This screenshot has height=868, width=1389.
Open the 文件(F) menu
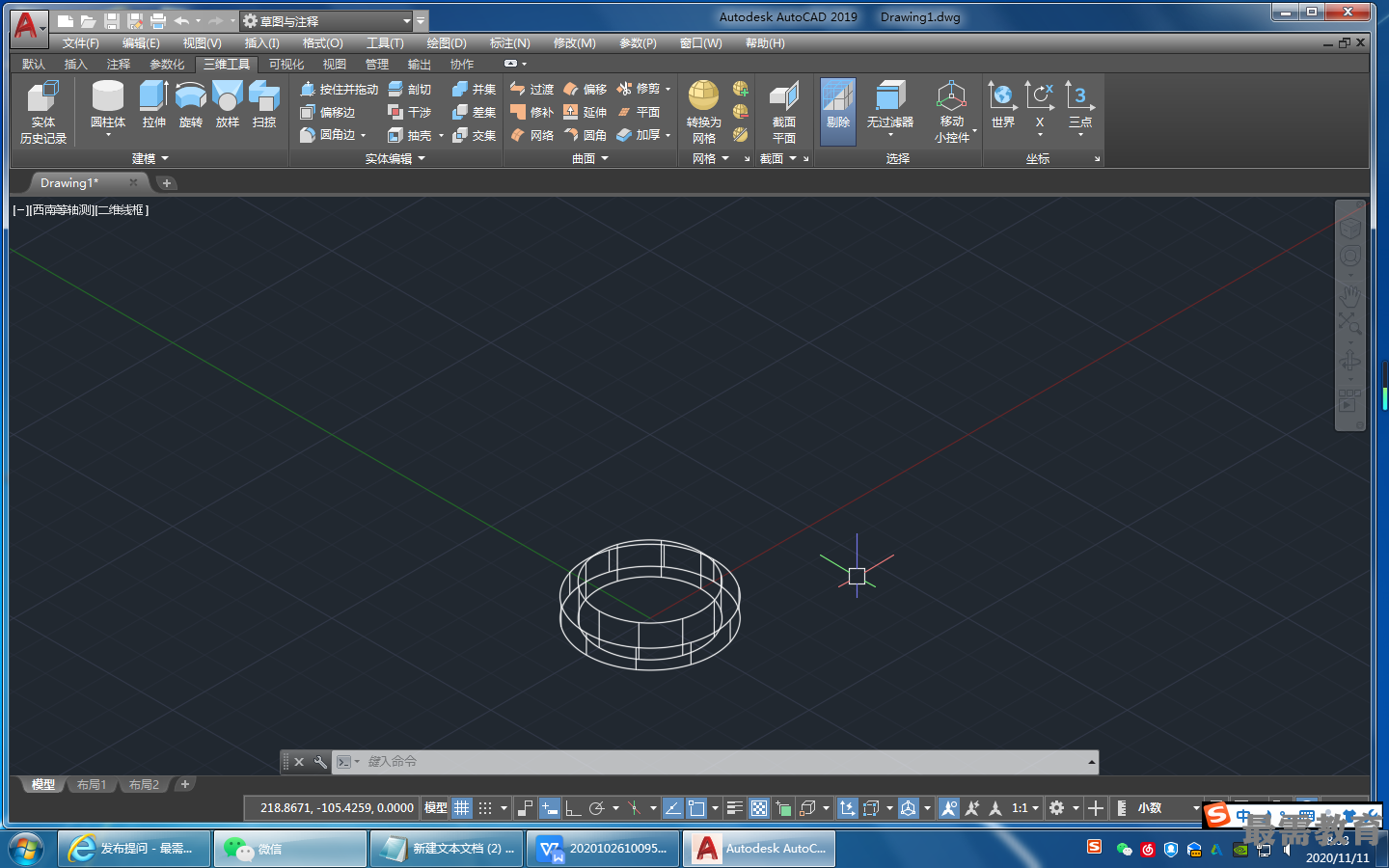pos(81,43)
